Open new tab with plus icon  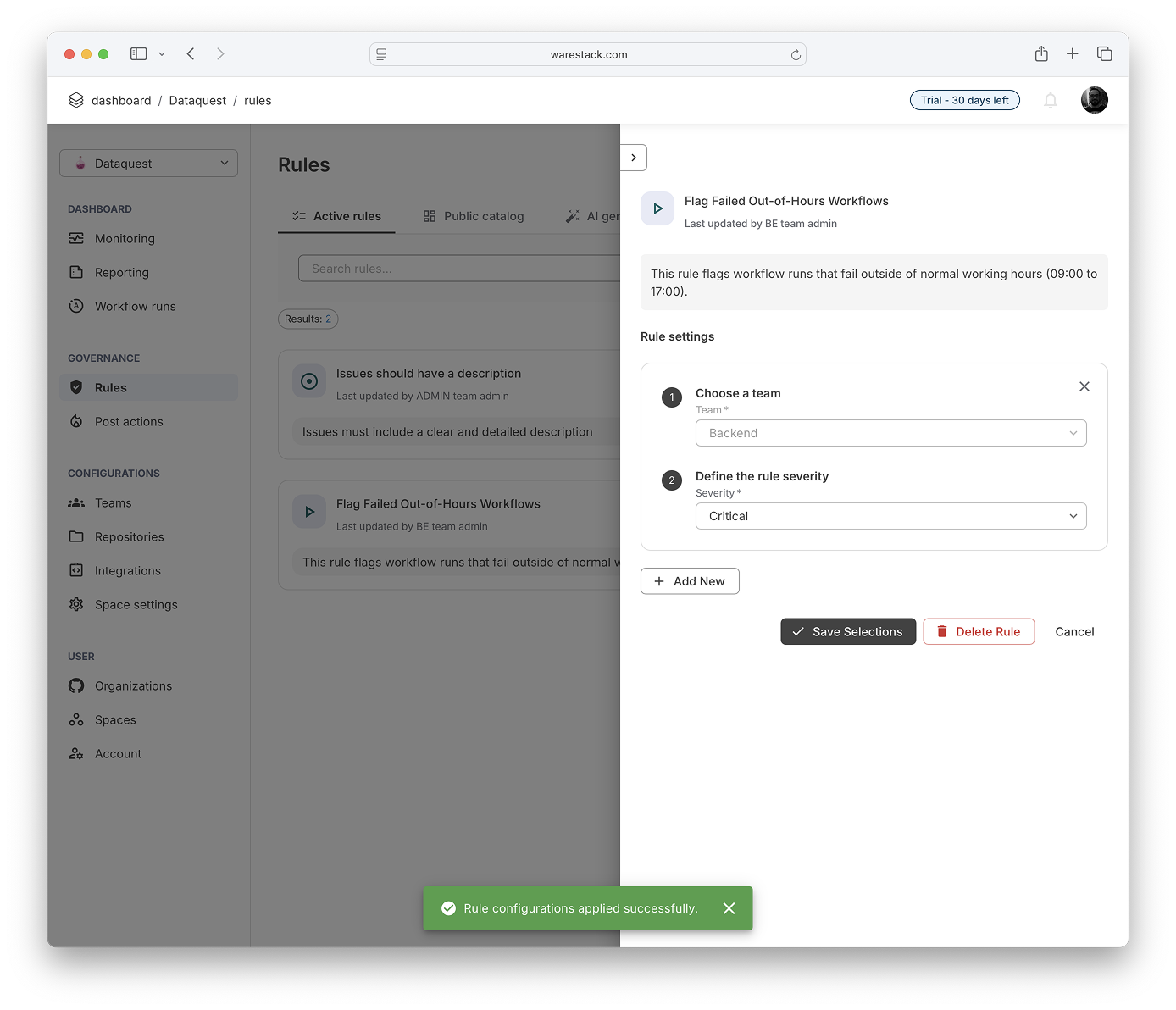[1072, 54]
